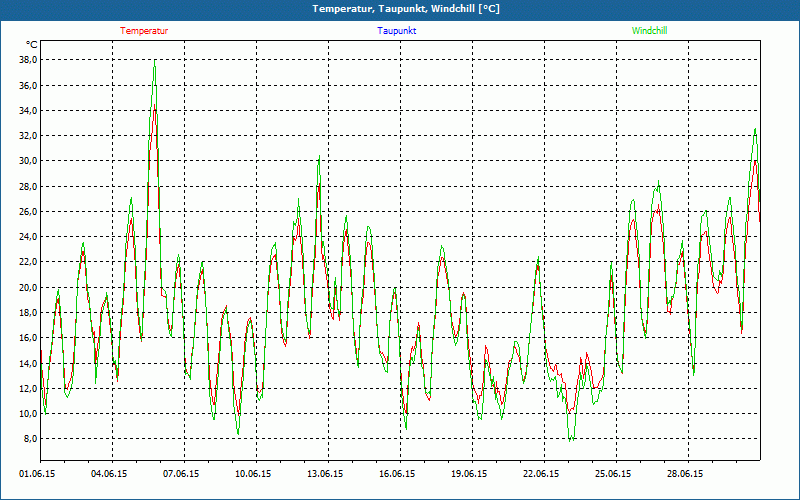This screenshot has width=800, height=500.
Task: Click the 22.06.15 date label
Action: pos(542,474)
